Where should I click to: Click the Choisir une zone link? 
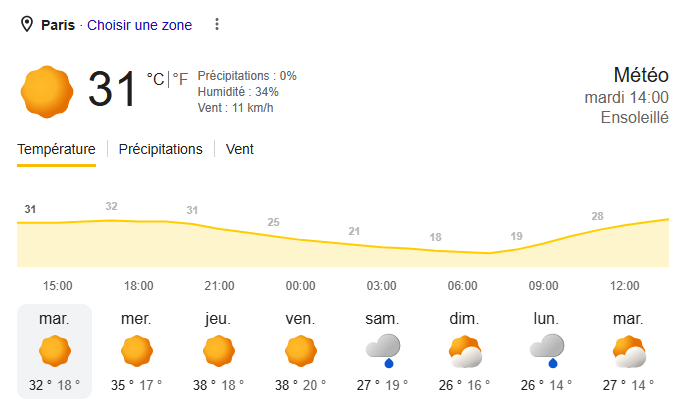(139, 25)
